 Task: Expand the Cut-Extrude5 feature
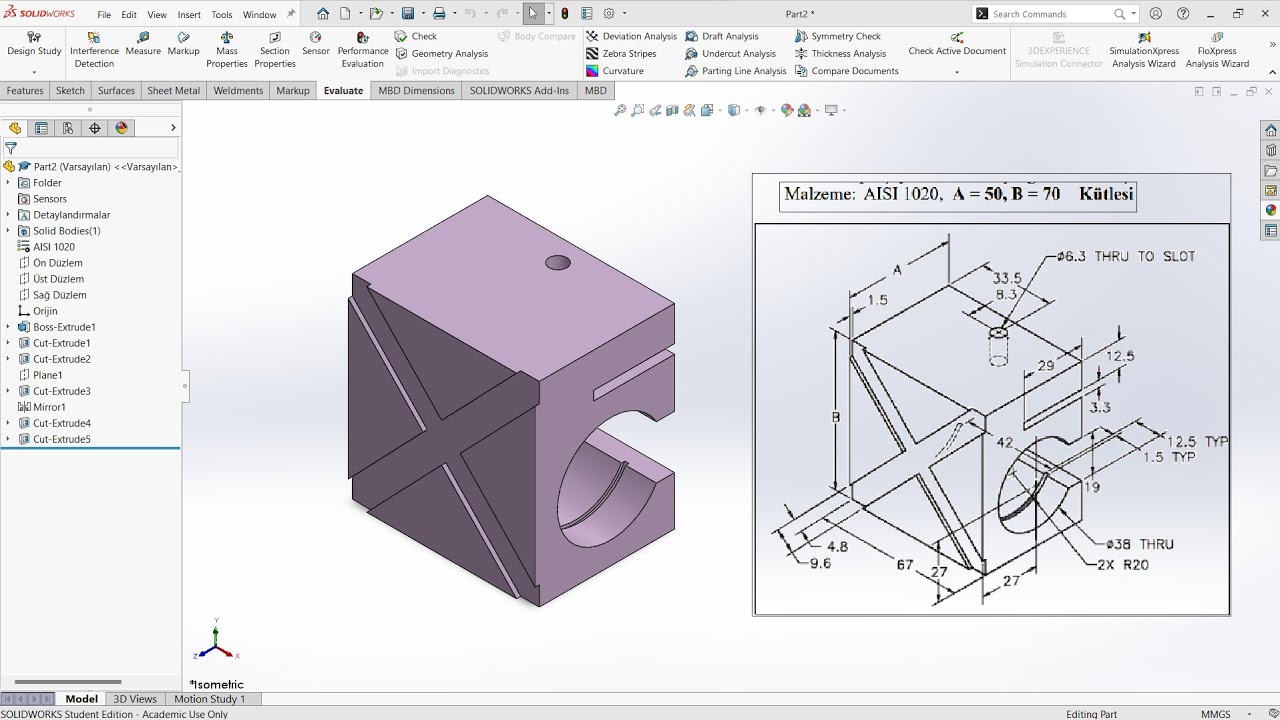[x=8, y=439]
